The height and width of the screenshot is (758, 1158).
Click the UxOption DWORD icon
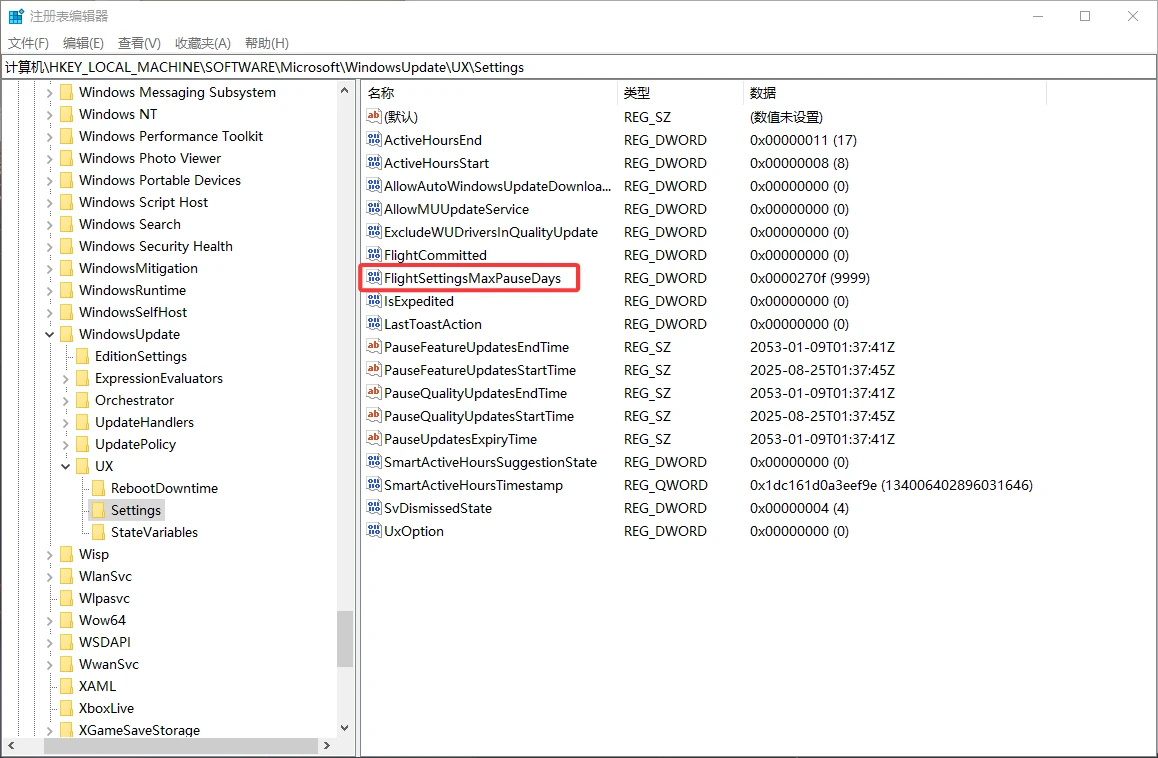374,530
